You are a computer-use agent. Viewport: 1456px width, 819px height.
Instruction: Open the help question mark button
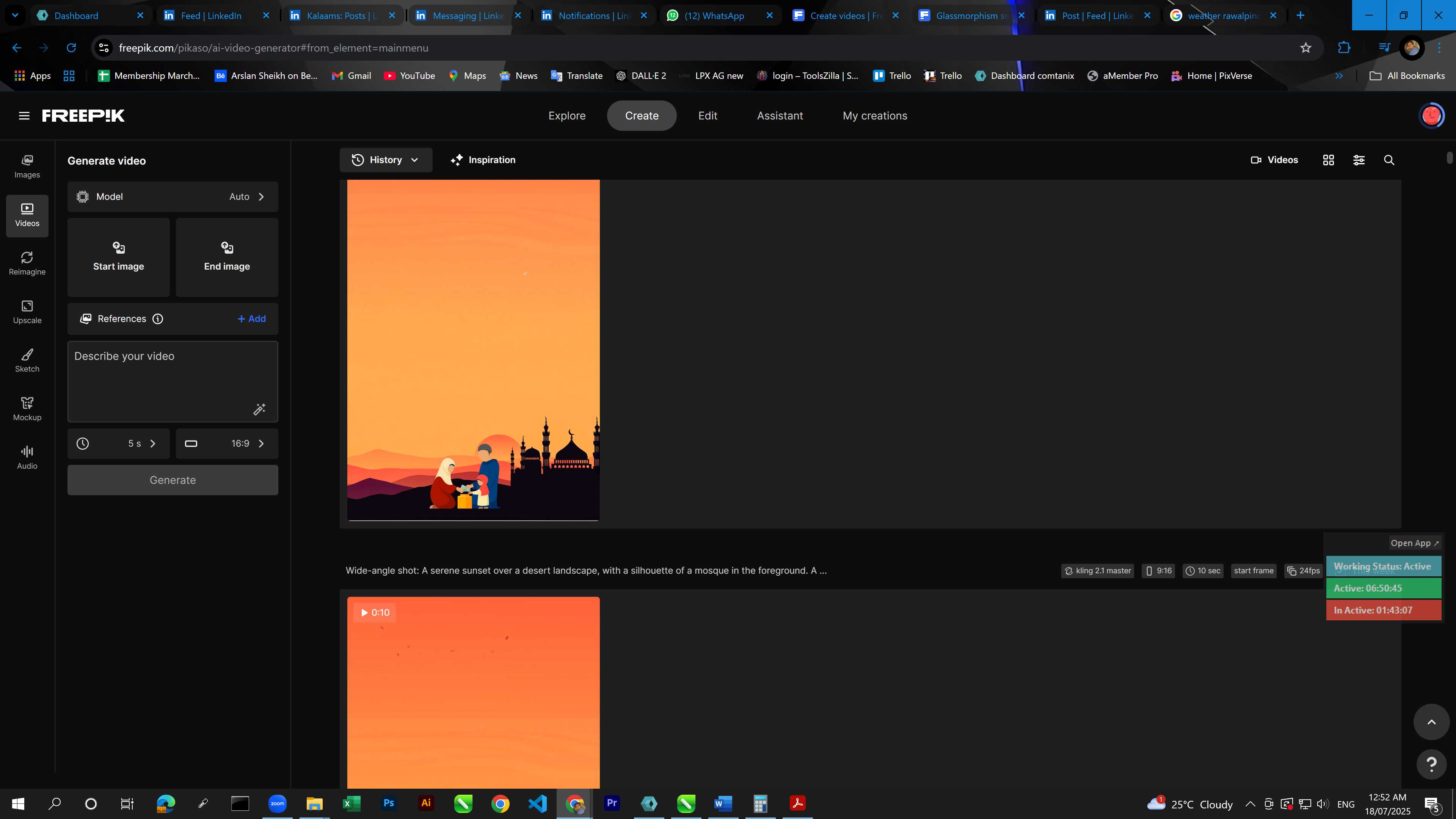1431,764
